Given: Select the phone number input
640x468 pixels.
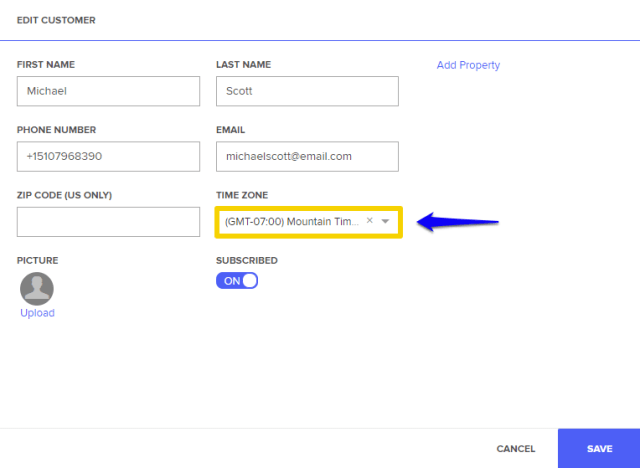Looking at the screenshot, I should click(108, 156).
